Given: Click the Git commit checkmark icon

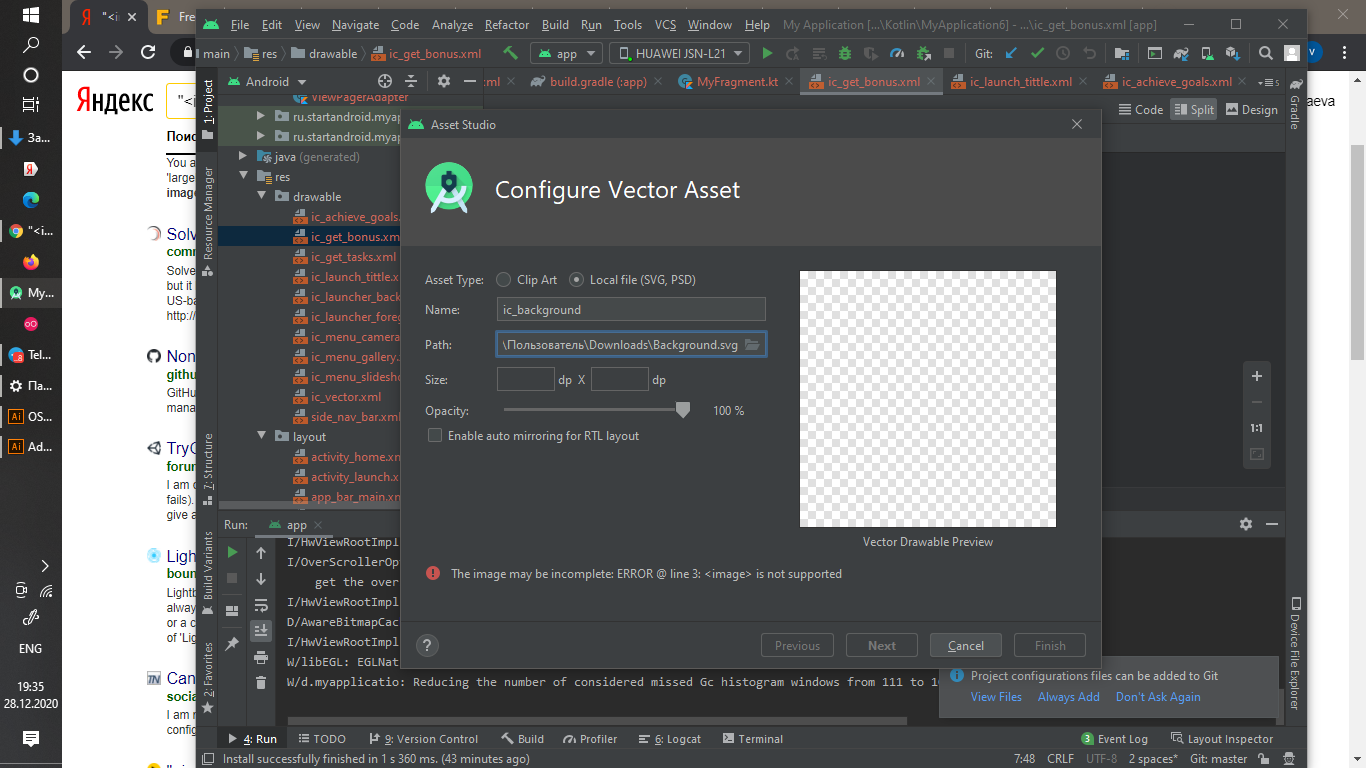Looking at the screenshot, I should pos(1037,54).
